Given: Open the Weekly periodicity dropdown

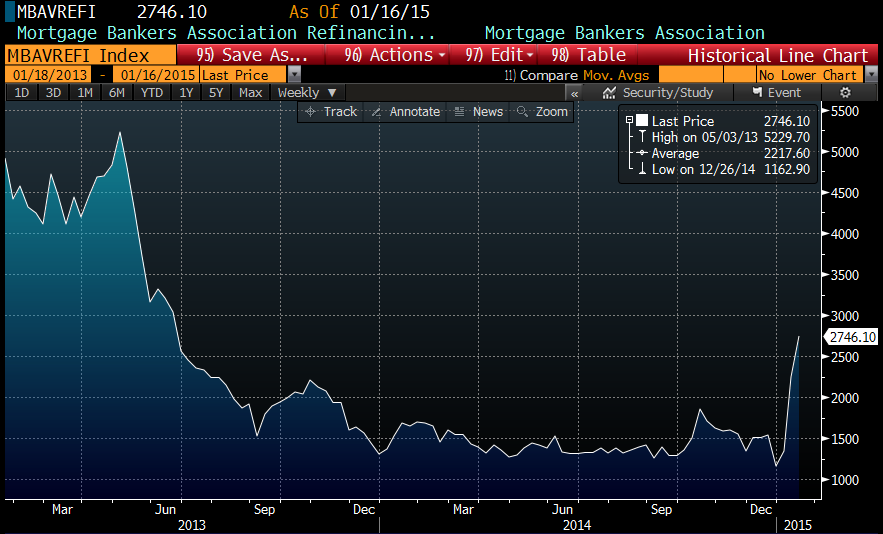Looking at the screenshot, I should (x=306, y=92).
